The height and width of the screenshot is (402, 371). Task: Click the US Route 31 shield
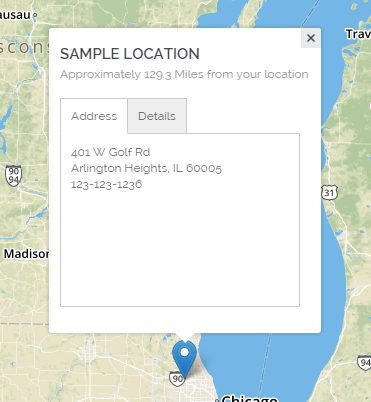click(x=329, y=193)
